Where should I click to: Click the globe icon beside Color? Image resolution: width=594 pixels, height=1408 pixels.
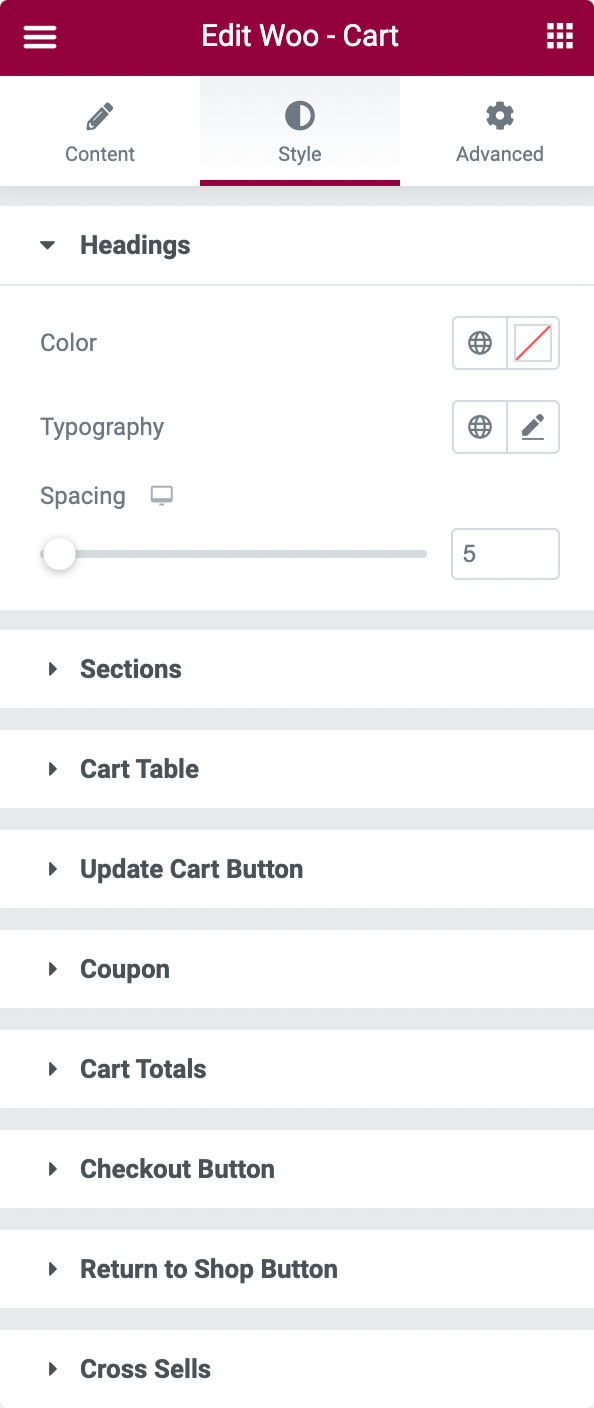pyautogui.click(x=480, y=342)
